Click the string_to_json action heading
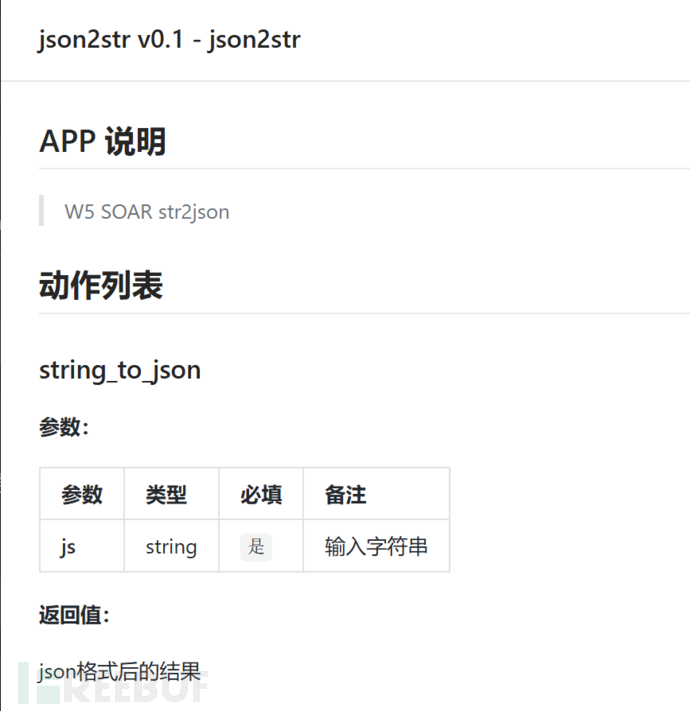Image resolution: width=690 pixels, height=711 pixels. pyautogui.click(x=120, y=370)
